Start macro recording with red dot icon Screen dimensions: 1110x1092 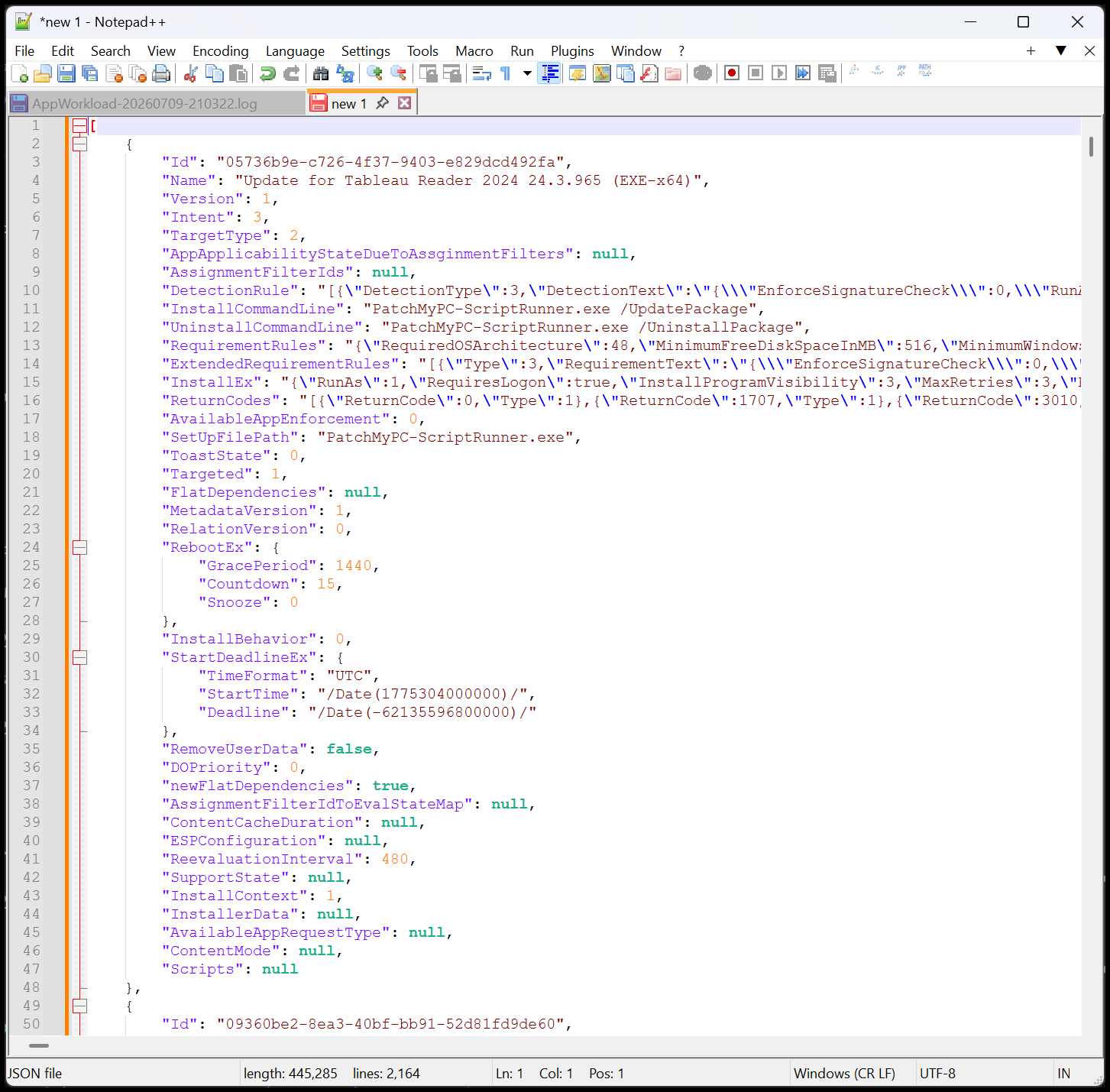pyautogui.click(x=732, y=73)
